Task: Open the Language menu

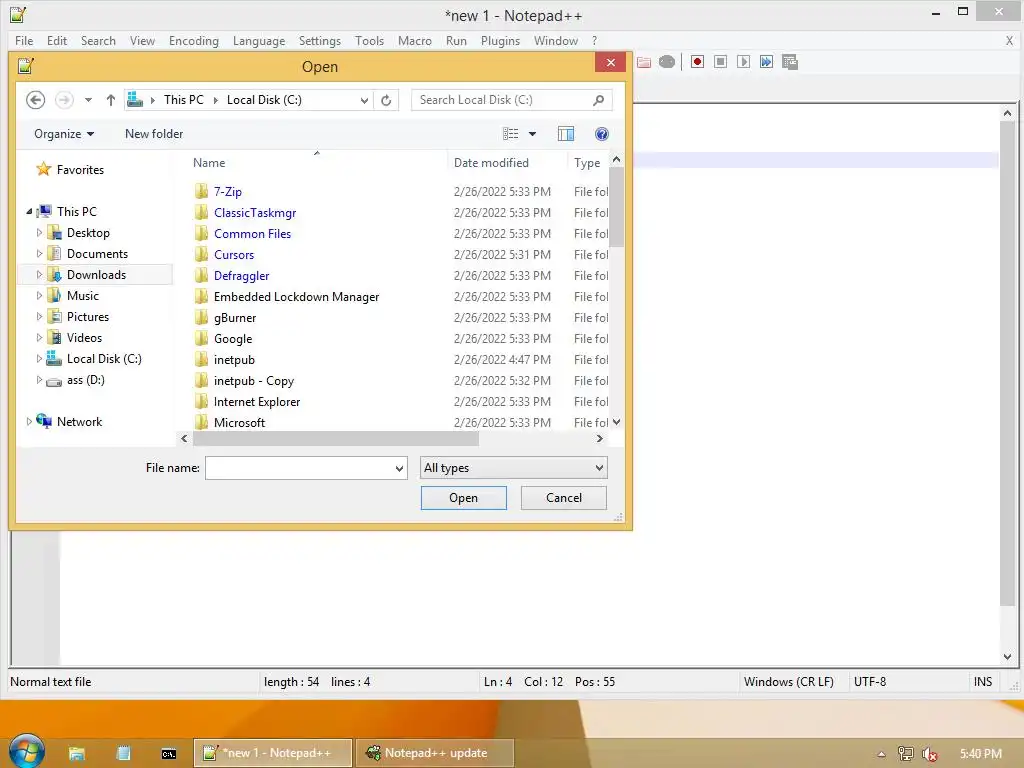Action: pos(259,40)
